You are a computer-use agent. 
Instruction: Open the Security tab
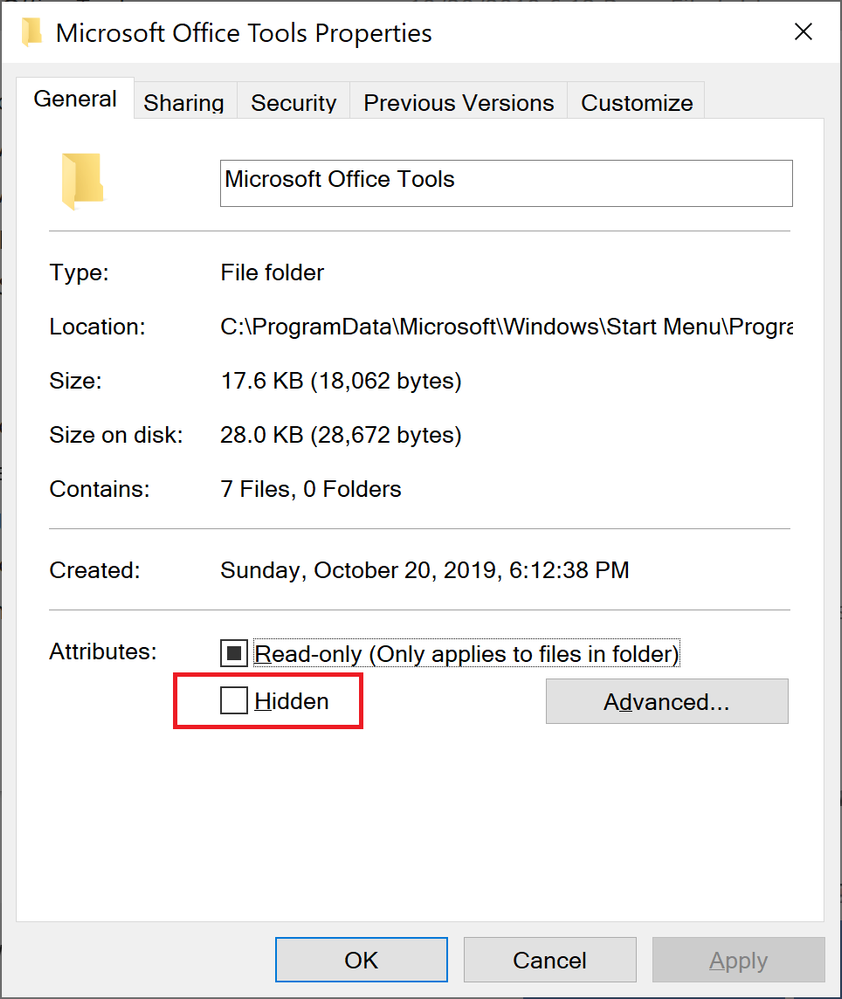pyautogui.click(x=294, y=103)
